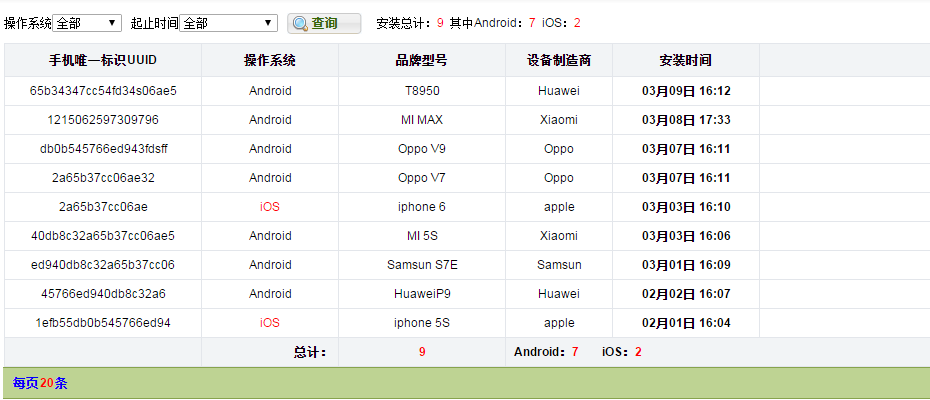Viewport: 930px width, 400px height.
Task: Click the red 总计 count 9 in footer
Action: [x=422, y=352]
